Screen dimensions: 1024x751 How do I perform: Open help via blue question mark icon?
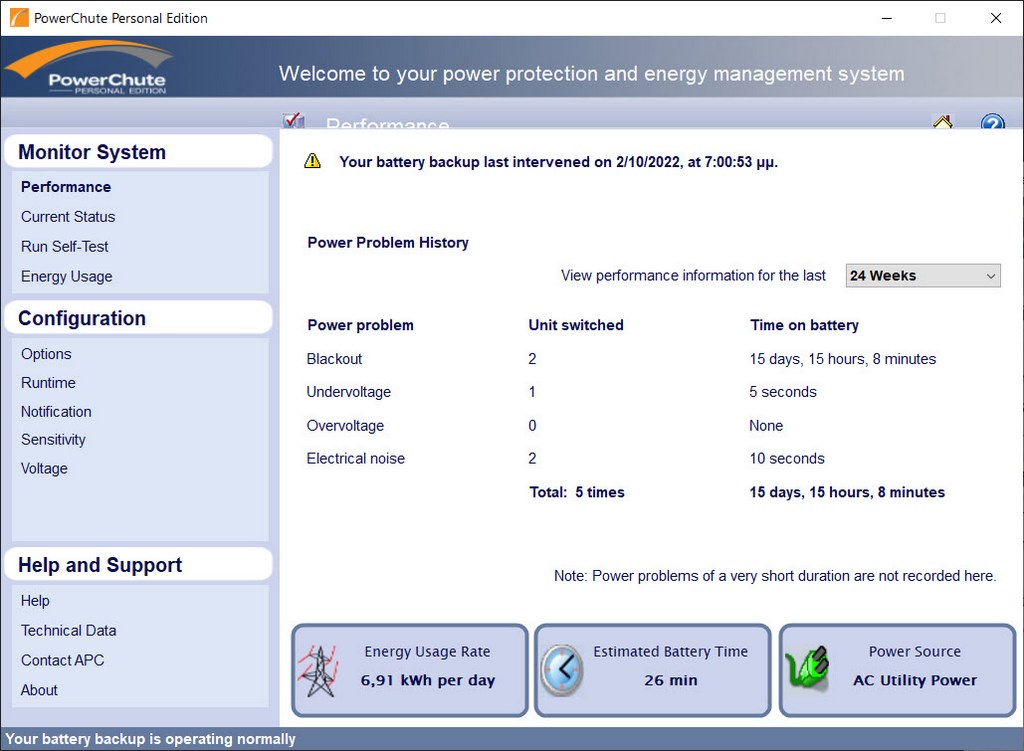992,121
